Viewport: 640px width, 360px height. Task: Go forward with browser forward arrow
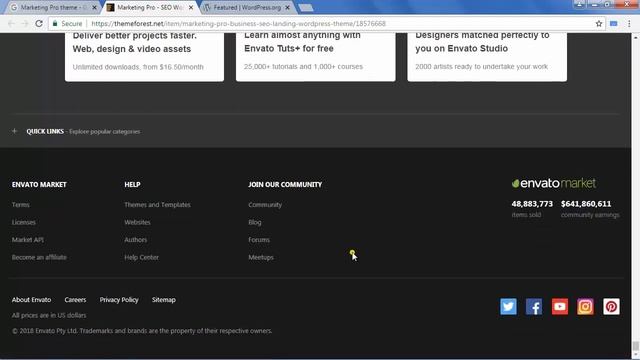25,24
